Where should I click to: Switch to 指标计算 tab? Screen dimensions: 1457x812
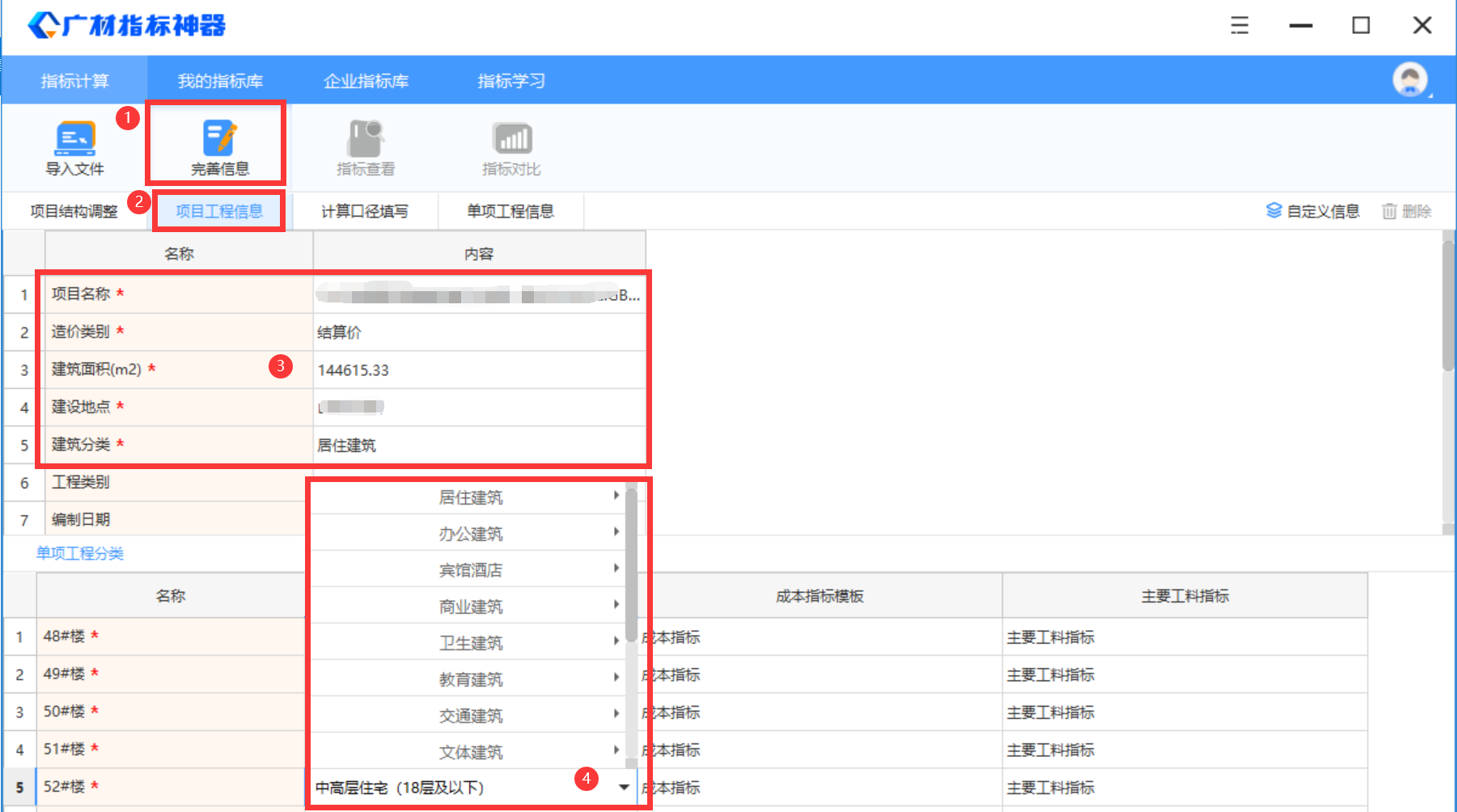click(x=74, y=81)
